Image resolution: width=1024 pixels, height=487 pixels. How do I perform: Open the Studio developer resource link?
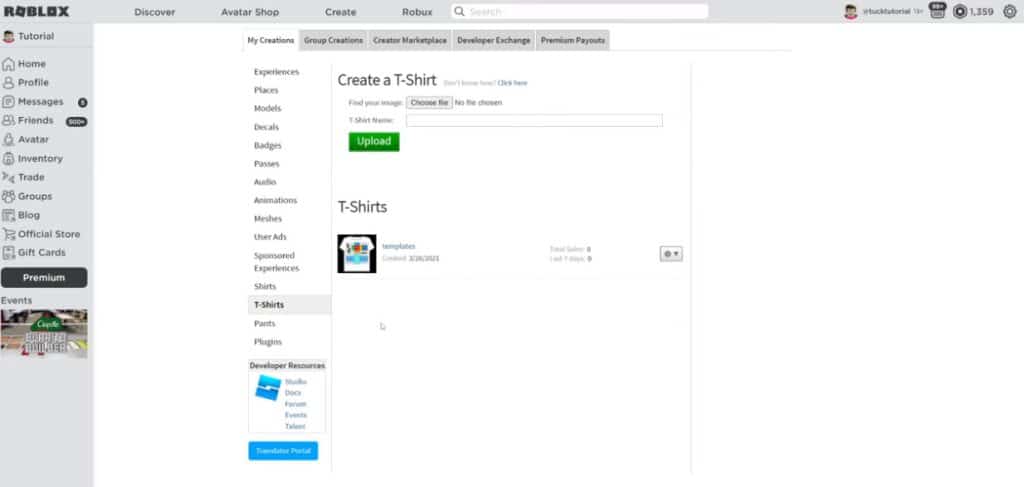[x=296, y=382]
